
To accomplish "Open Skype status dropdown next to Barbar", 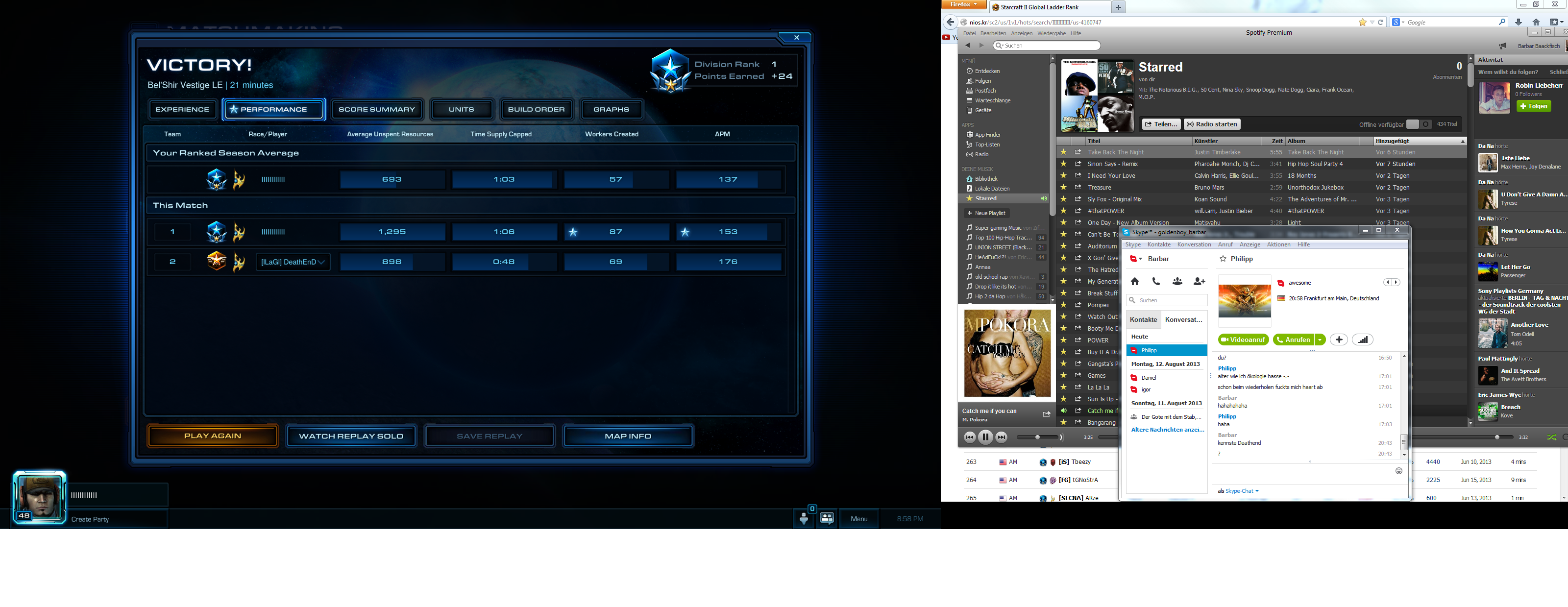I will click(1136, 259).
